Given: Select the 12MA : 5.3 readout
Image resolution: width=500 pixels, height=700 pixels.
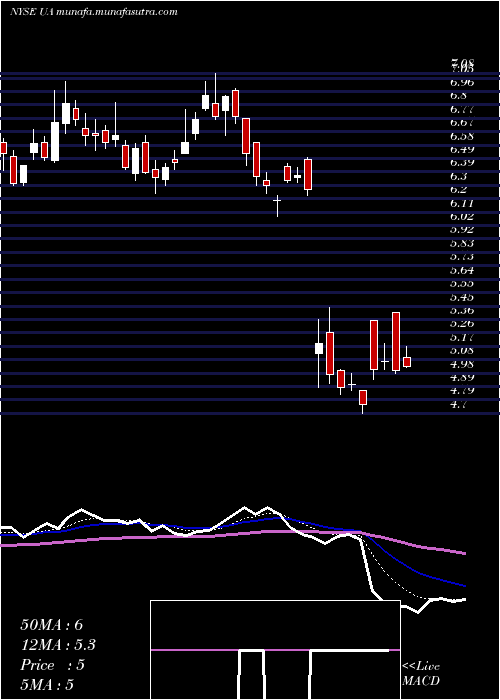Looking at the screenshot, I should pos(58,645).
